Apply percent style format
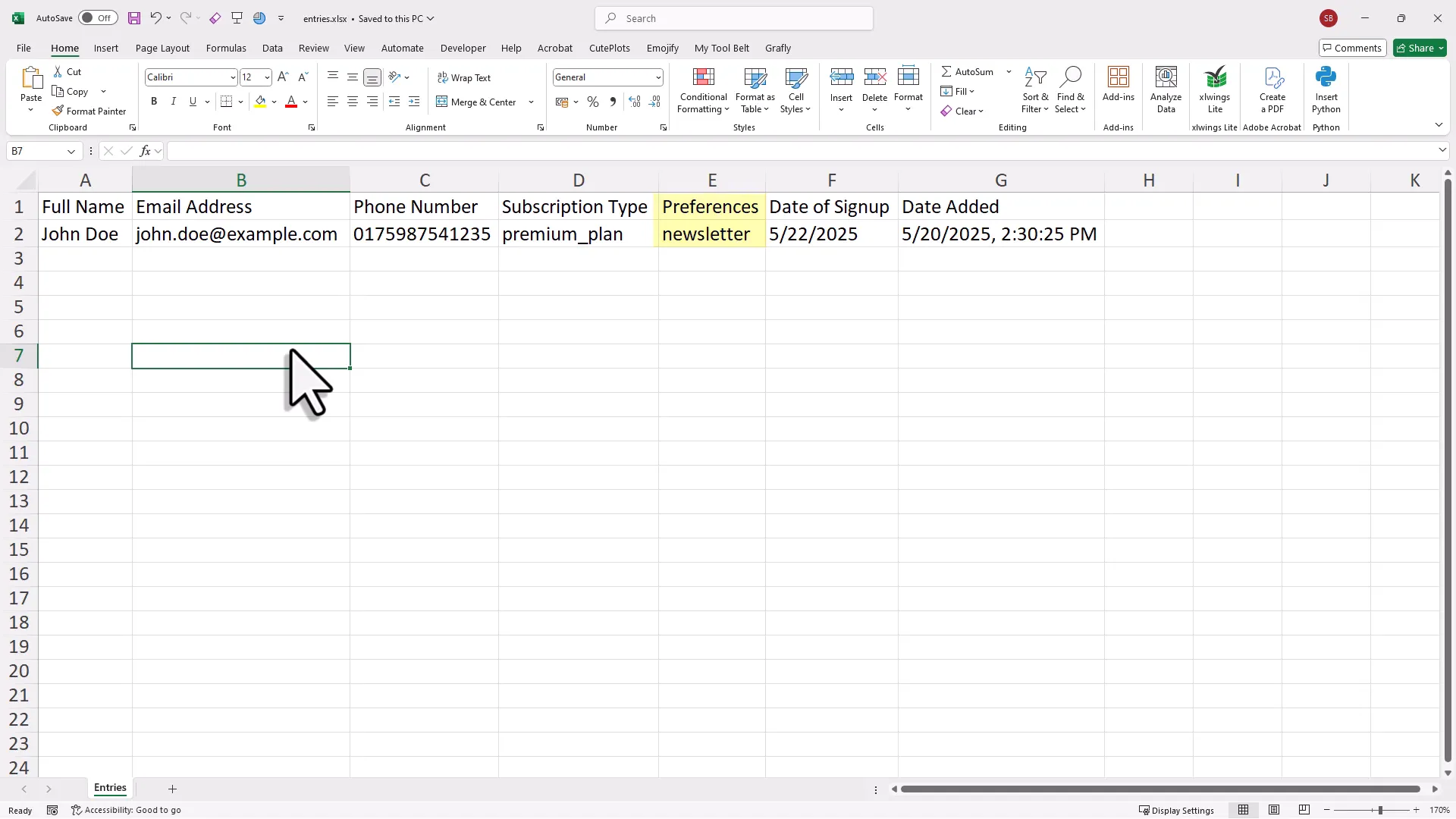1456x819 pixels. pos(593,102)
